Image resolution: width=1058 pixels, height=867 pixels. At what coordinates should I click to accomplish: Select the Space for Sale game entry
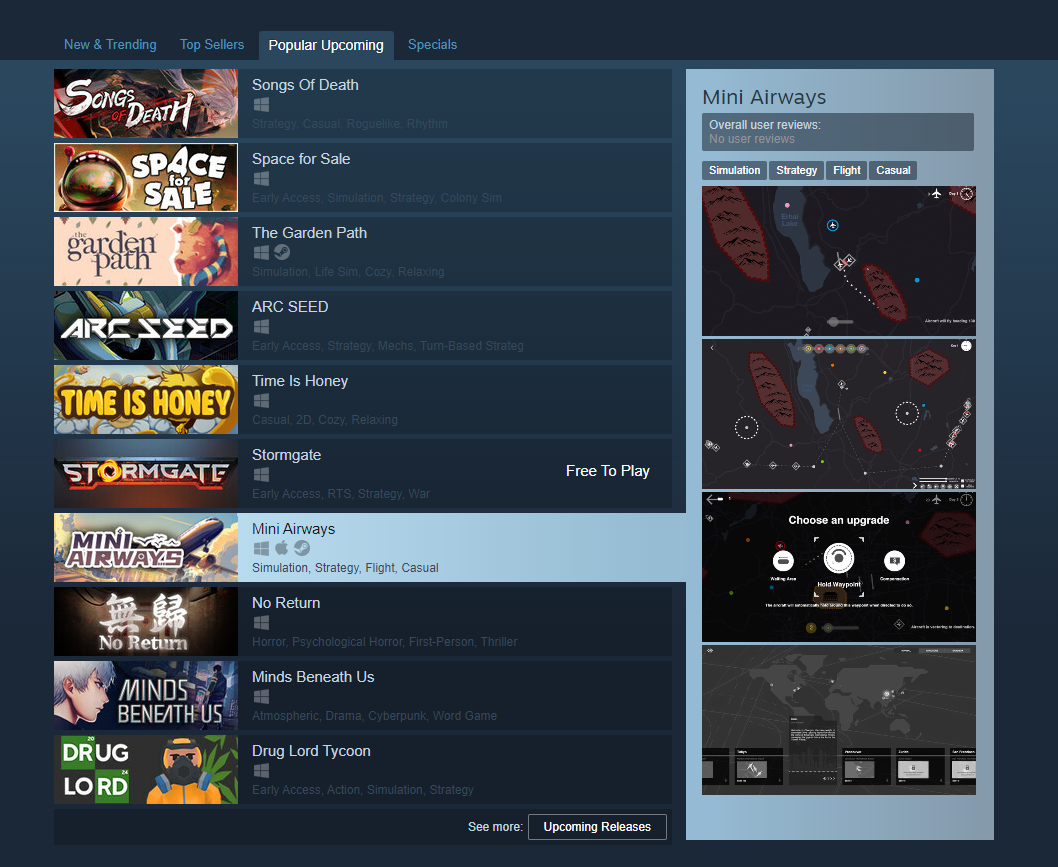(x=450, y=178)
